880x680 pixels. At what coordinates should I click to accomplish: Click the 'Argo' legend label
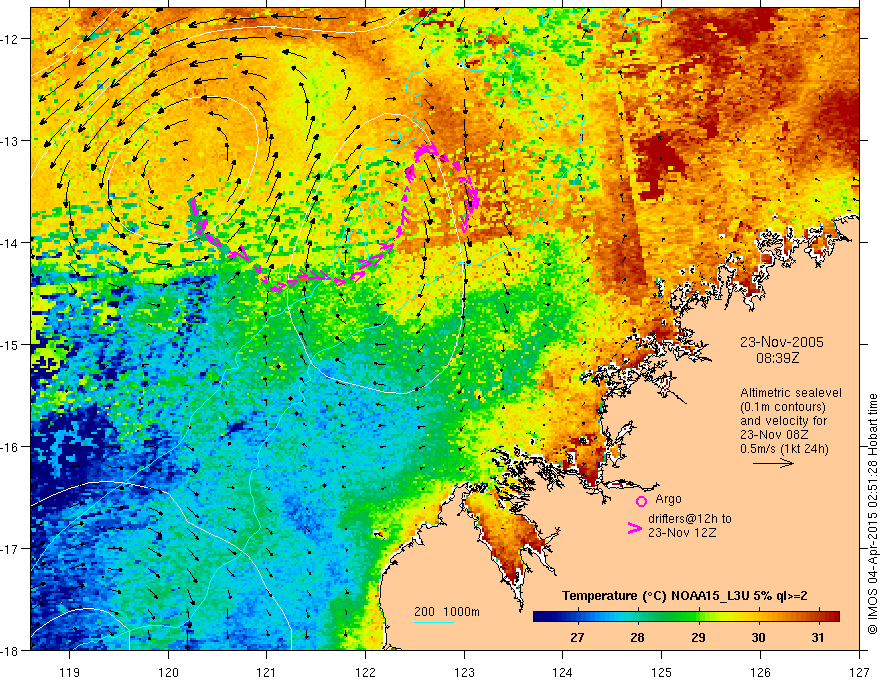tap(668, 499)
